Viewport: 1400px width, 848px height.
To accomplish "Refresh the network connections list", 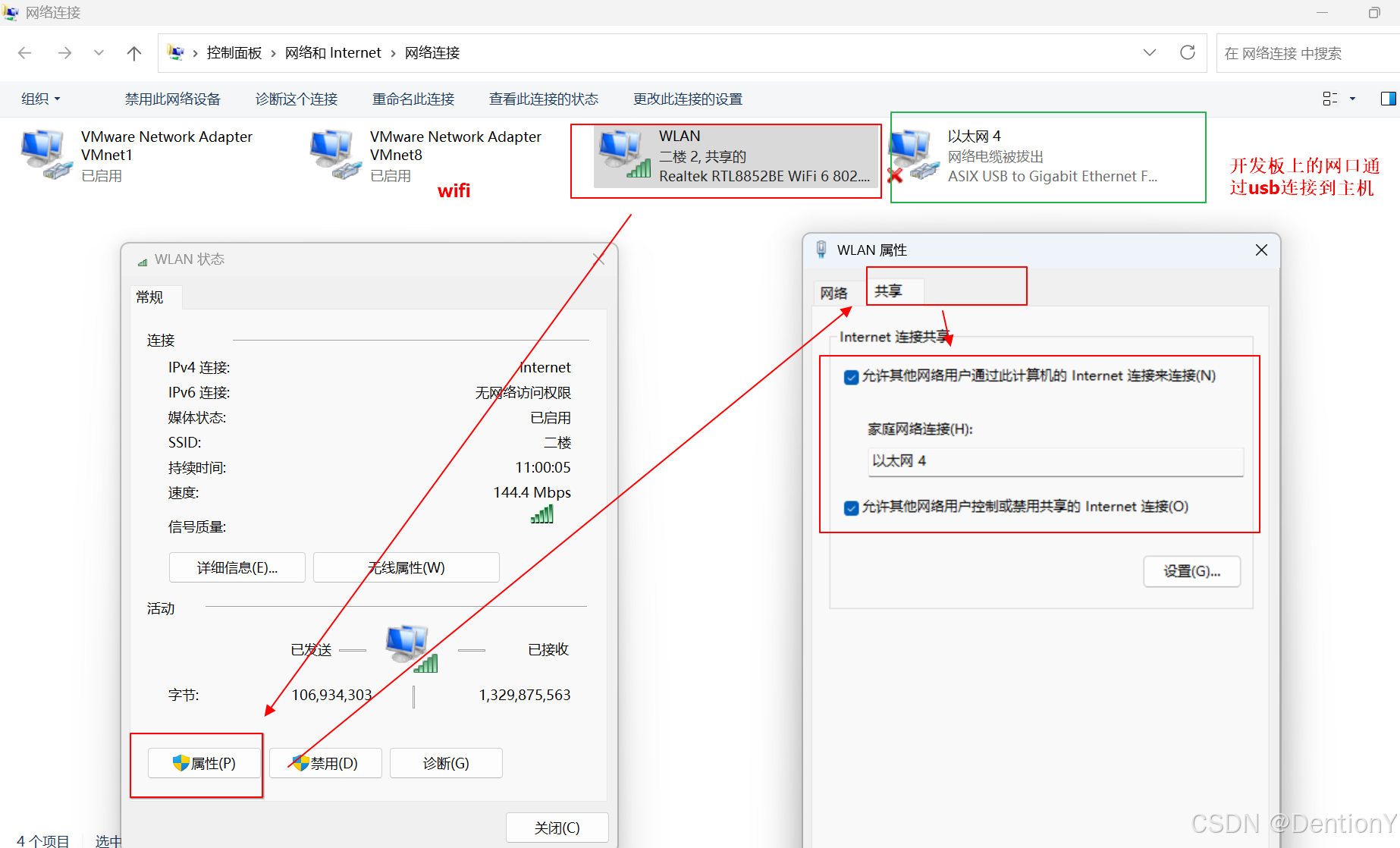I will 1187,52.
